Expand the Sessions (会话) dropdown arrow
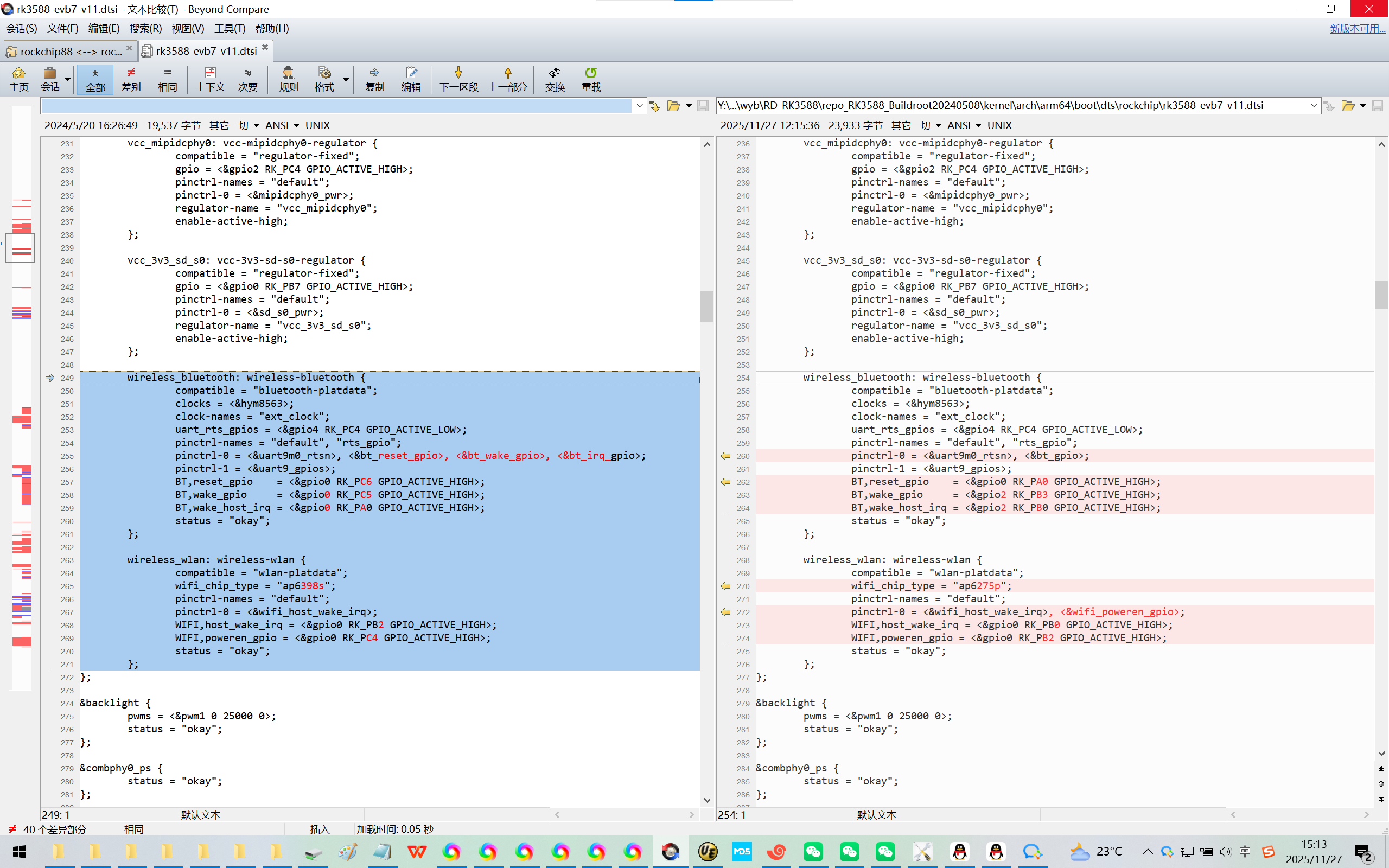This screenshot has width=1389, height=868. (68, 80)
